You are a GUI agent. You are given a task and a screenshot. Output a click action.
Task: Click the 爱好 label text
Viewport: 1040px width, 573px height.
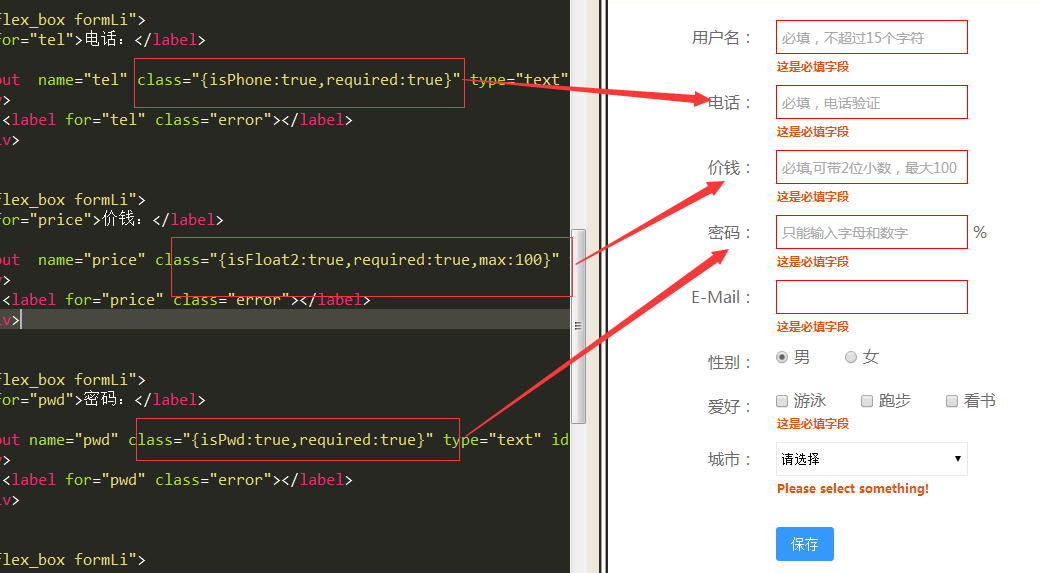[729, 407]
